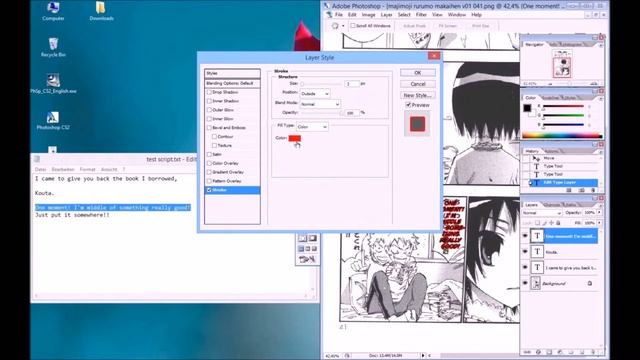Click the standard screen mode icon in toolbox
Viewport: 640px width, 360px height.
click(301, 249)
